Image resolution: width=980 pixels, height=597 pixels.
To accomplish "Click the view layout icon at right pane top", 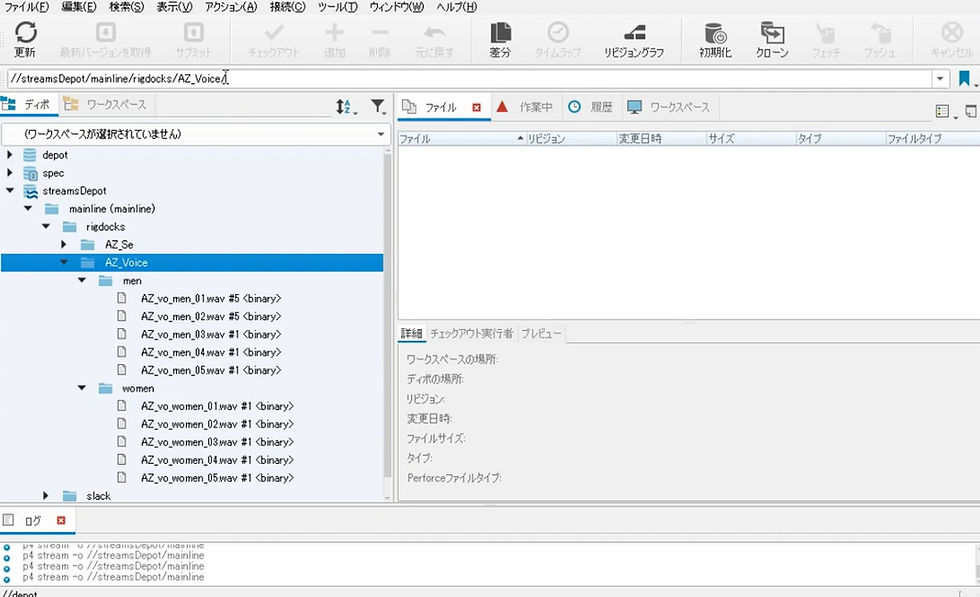I will pos(942,111).
